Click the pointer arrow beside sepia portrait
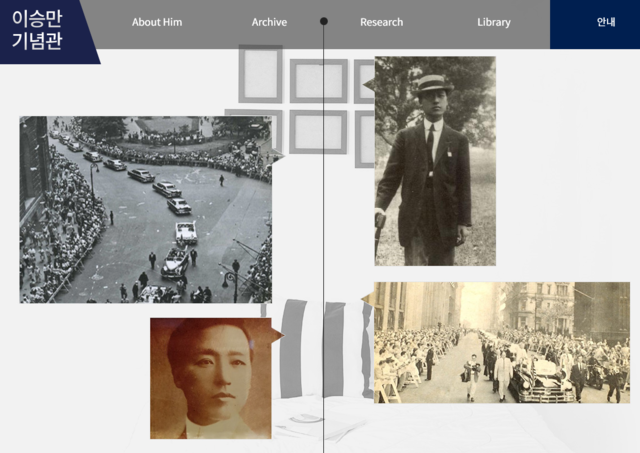This screenshot has width=640, height=453. [x=277, y=335]
